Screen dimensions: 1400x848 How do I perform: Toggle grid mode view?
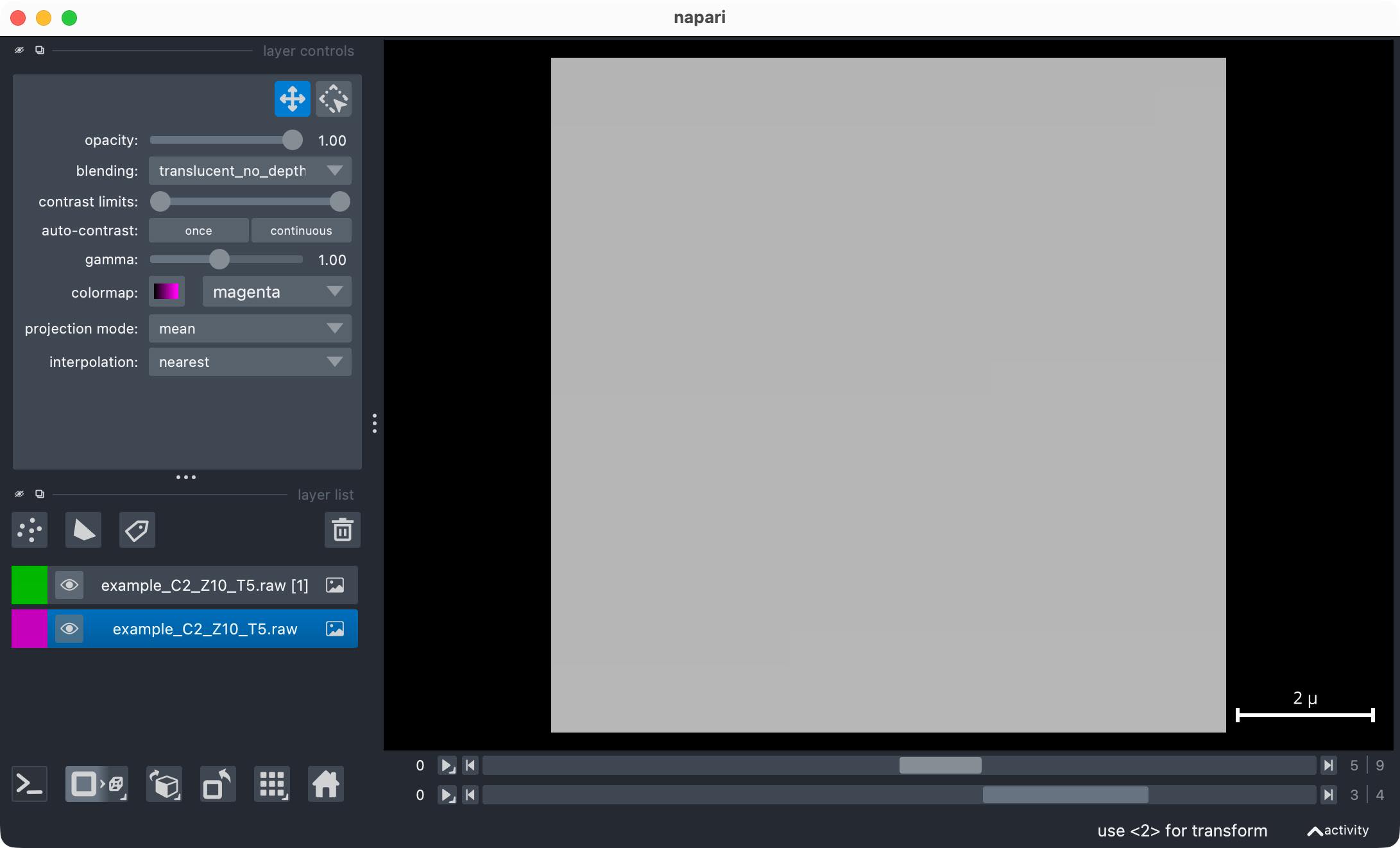click(272, 784)
